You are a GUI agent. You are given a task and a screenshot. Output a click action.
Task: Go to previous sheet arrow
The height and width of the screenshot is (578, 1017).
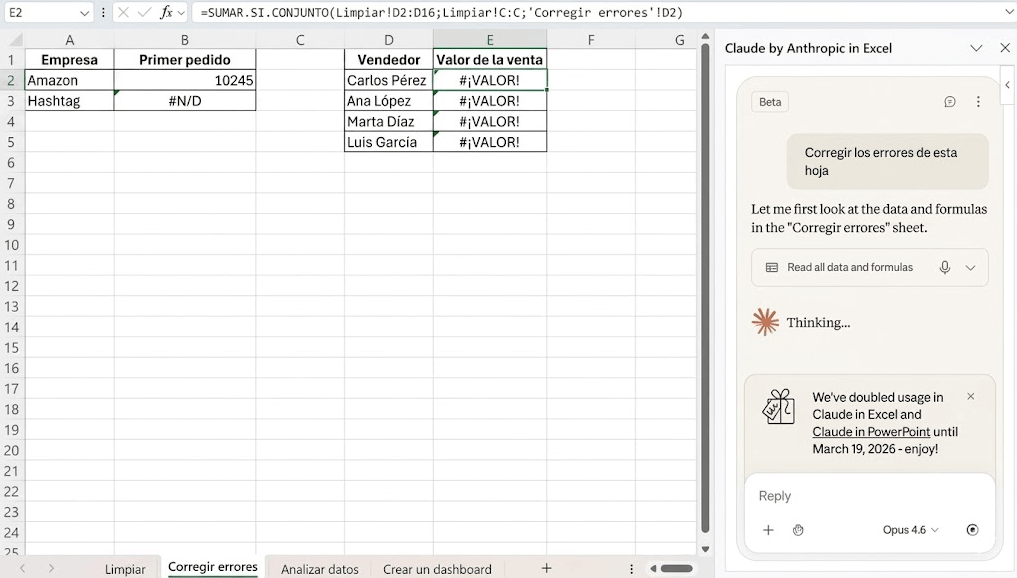[x=23, y=568]
